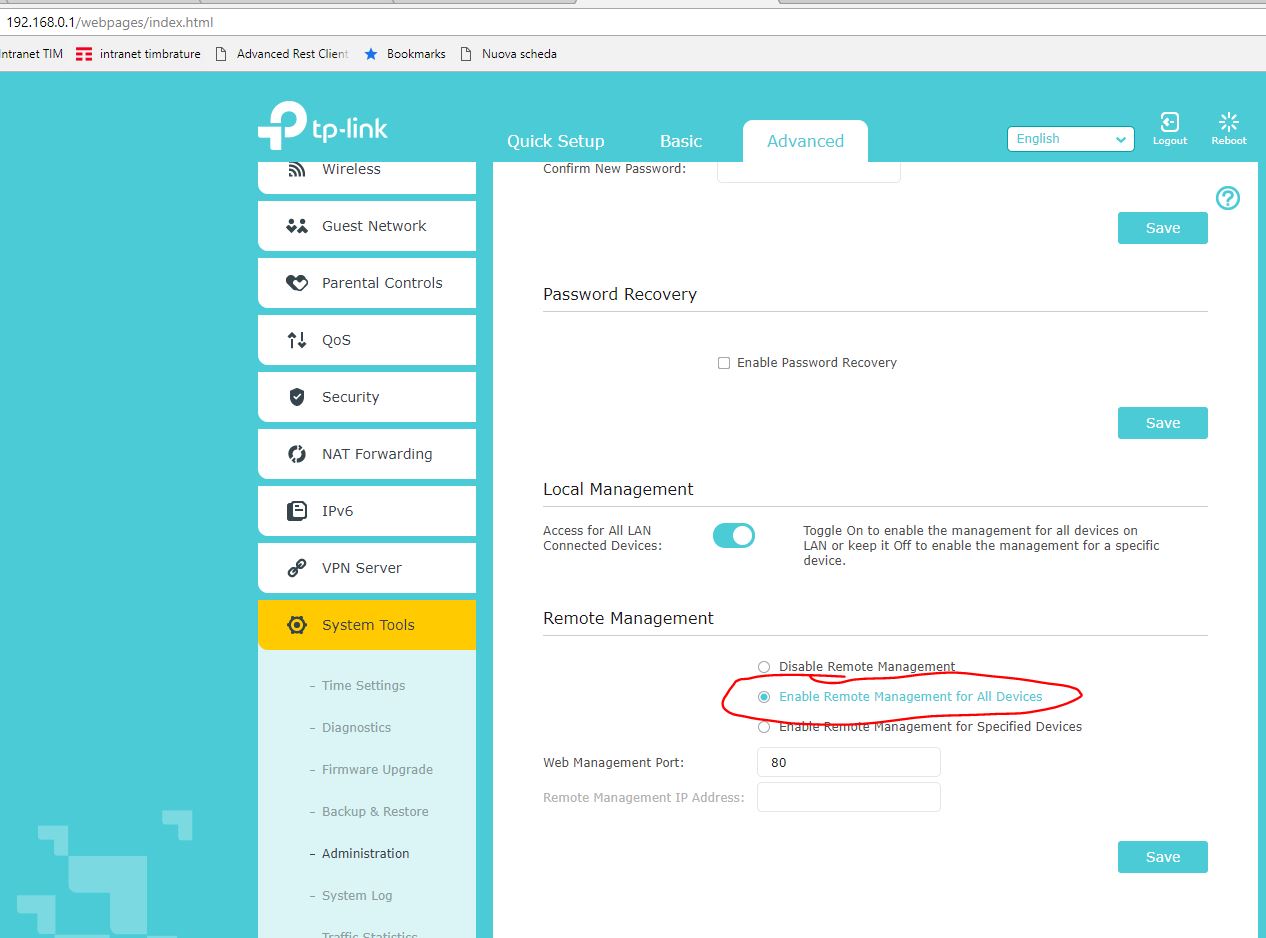1266x938 pixels.
Task: Click the Security shield icon
Action: pyautogui.click(x=297, y=397)
